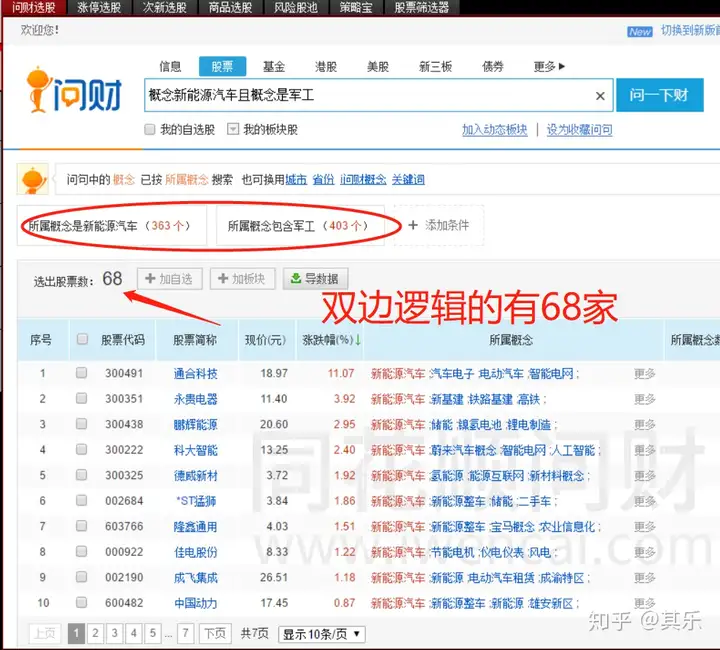Switch to the 策略宝 tab
This screenshot has width=720, height=650.
tap(356, 7)
